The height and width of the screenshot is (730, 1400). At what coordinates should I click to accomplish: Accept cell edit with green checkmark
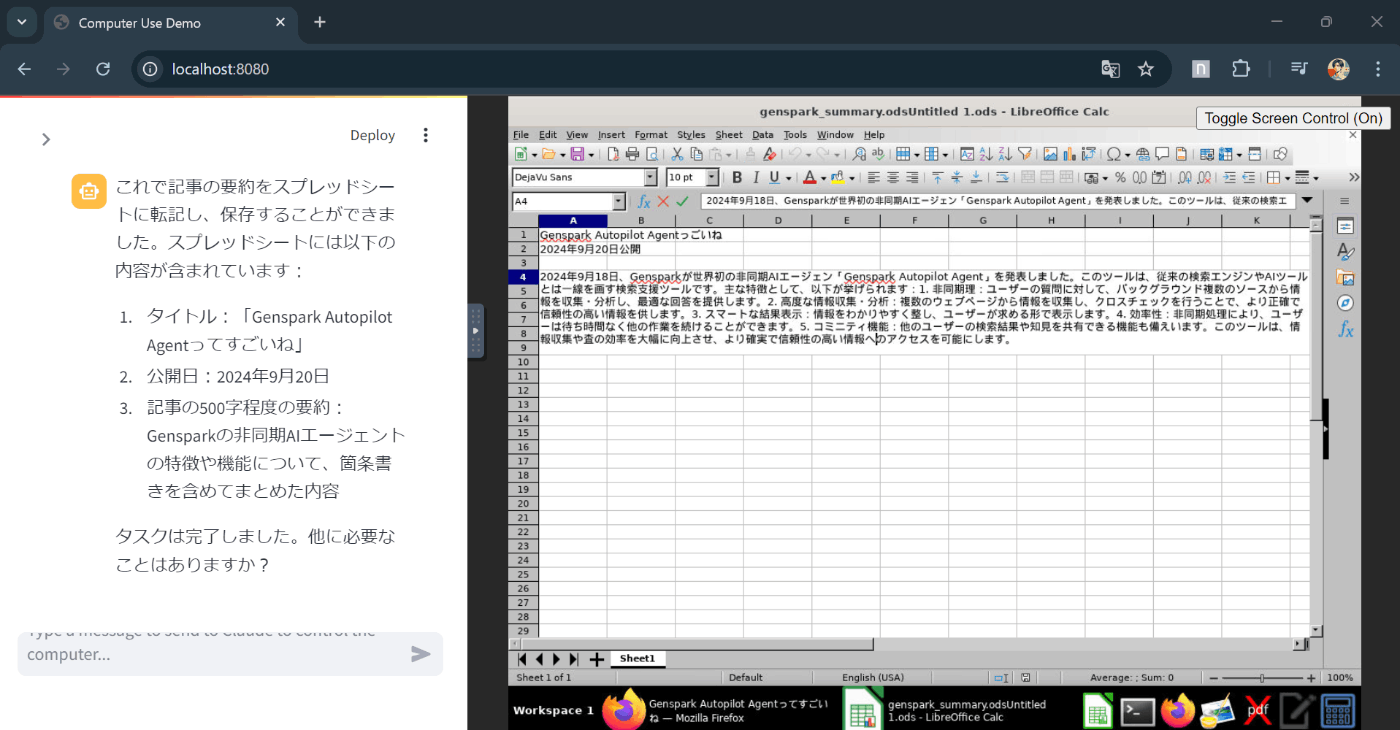tap(682, 201)
